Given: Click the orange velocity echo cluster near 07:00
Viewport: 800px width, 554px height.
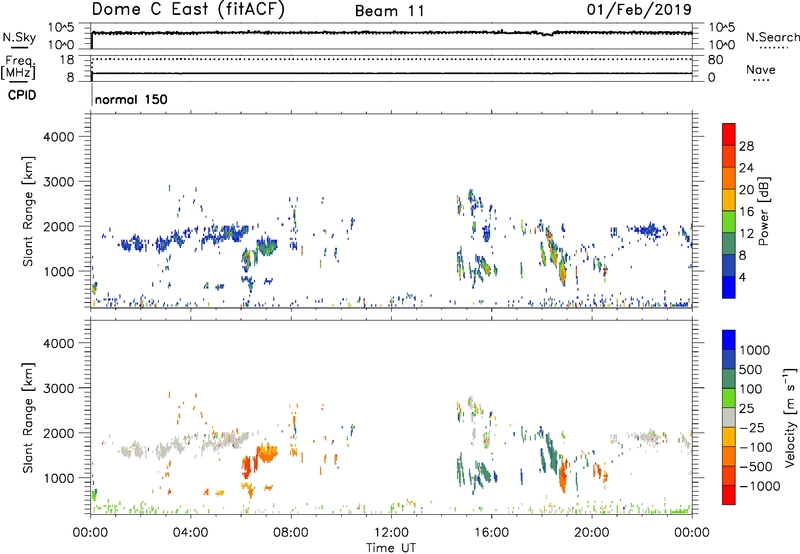Looking at the screenshot, I should click(267, 452).
